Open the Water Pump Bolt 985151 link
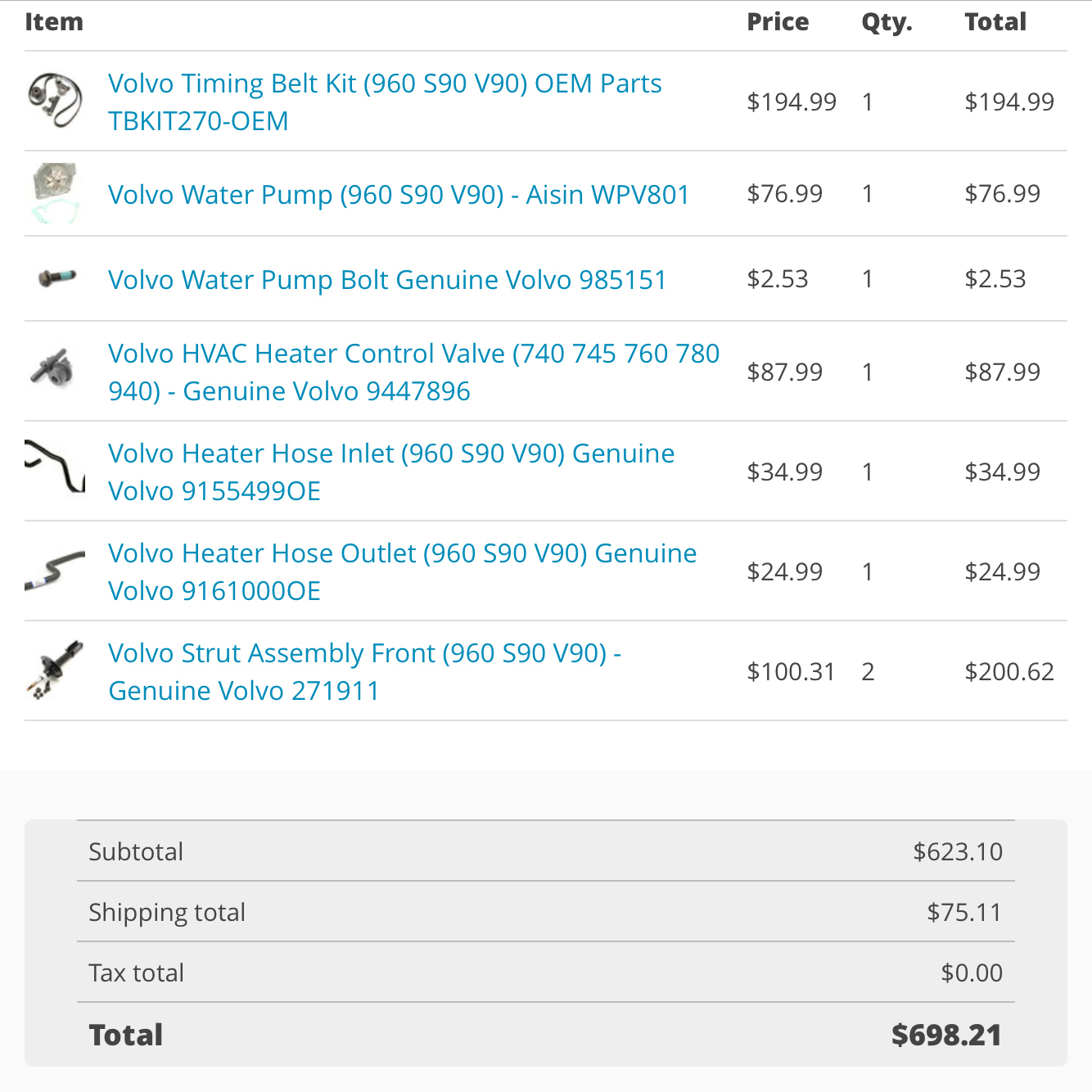This screenshot has height=1092, width=1092. point(387,280)
